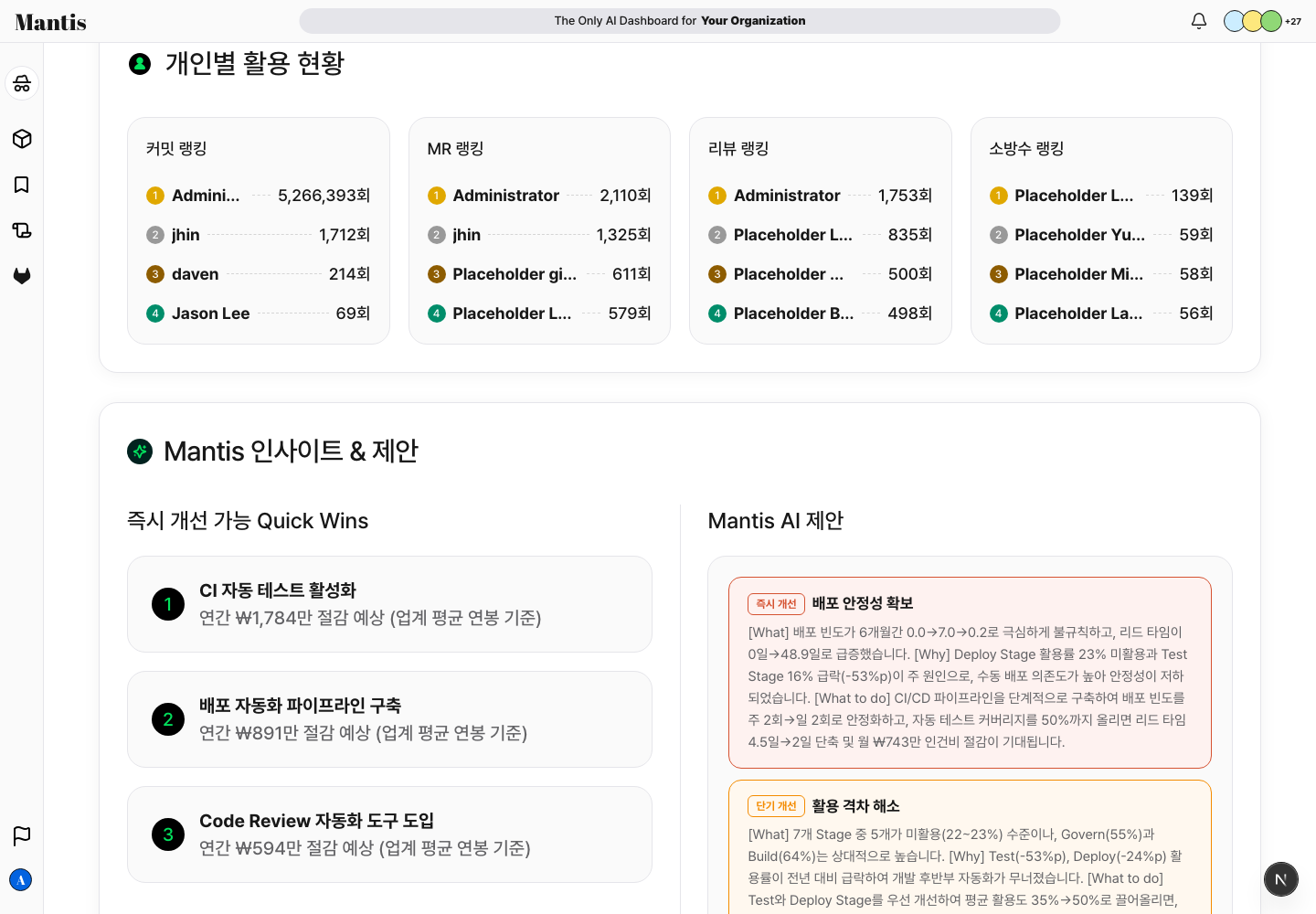1316x914 pixels.
Task: Select Placeholder B... with 498회
Action: pos(821,314)
